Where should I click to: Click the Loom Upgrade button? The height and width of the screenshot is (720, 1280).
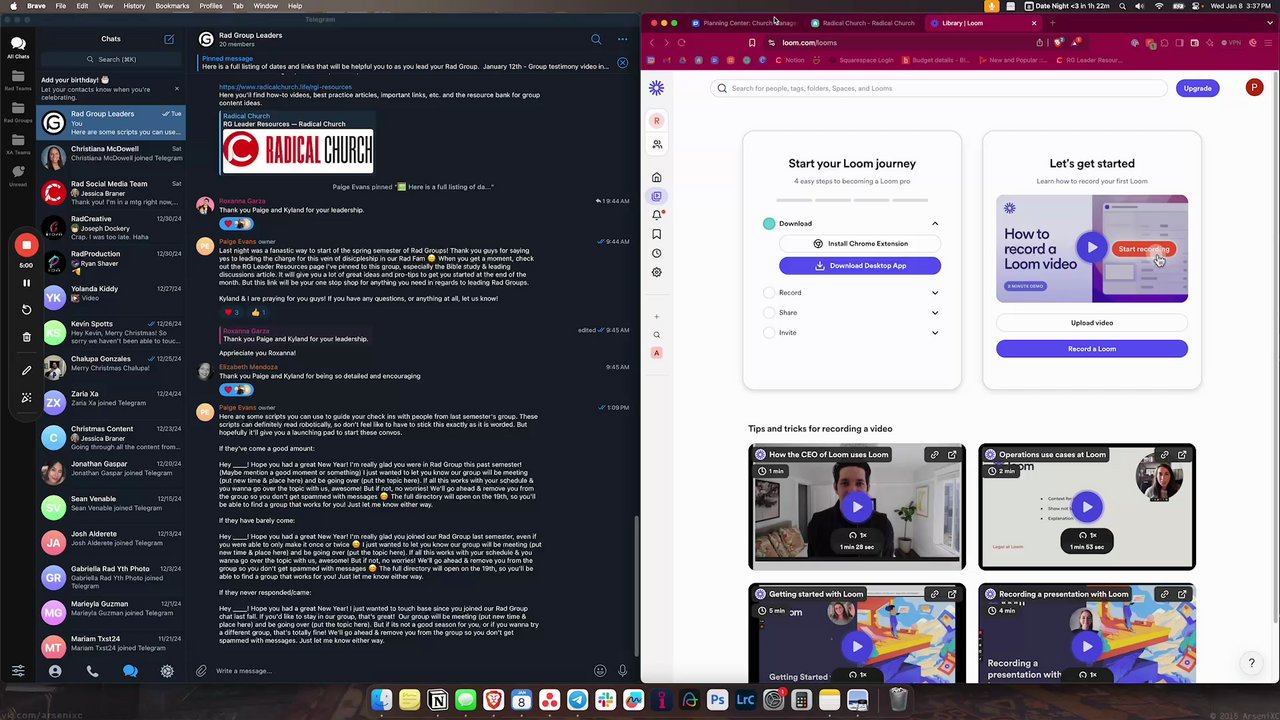1197,88
